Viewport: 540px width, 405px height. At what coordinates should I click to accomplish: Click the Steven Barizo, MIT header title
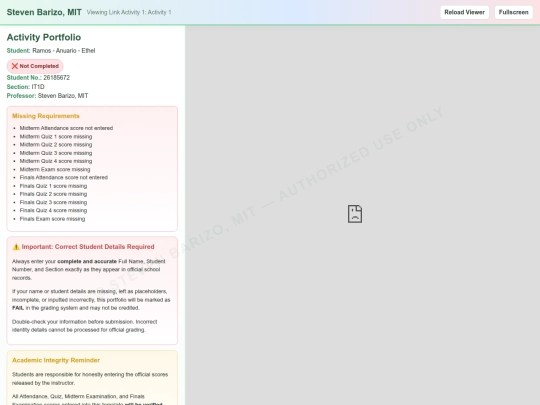[x=44, y=12]
